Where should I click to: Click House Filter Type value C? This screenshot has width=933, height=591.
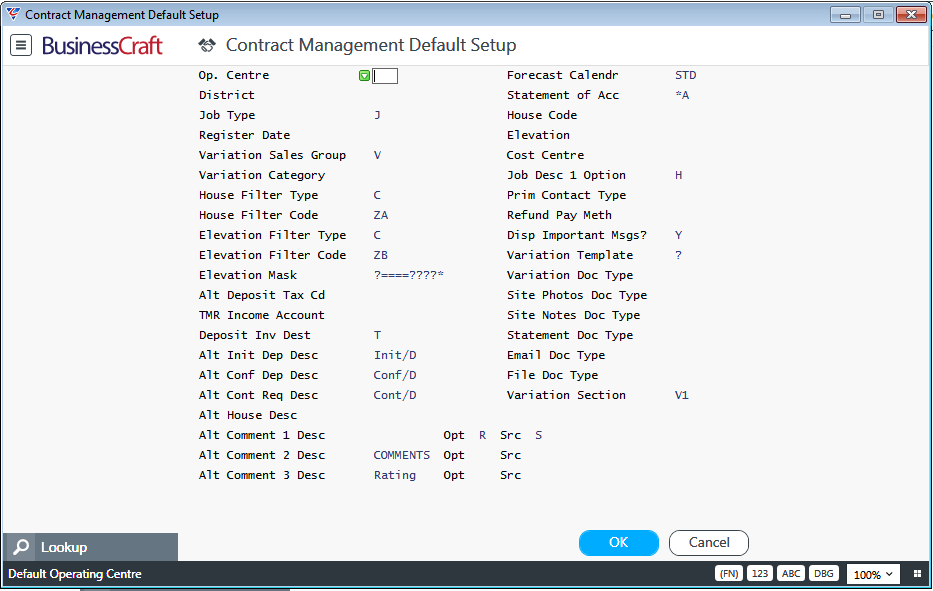377,195
